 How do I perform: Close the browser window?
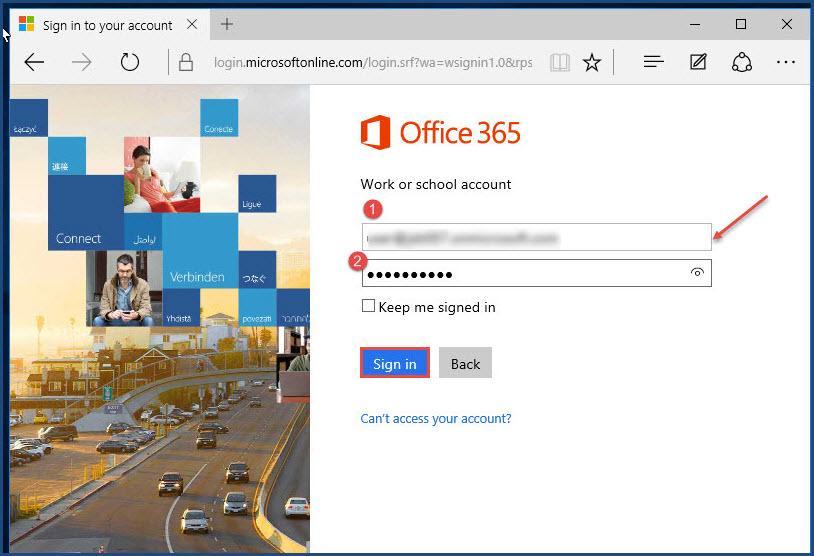coord(786,24)
